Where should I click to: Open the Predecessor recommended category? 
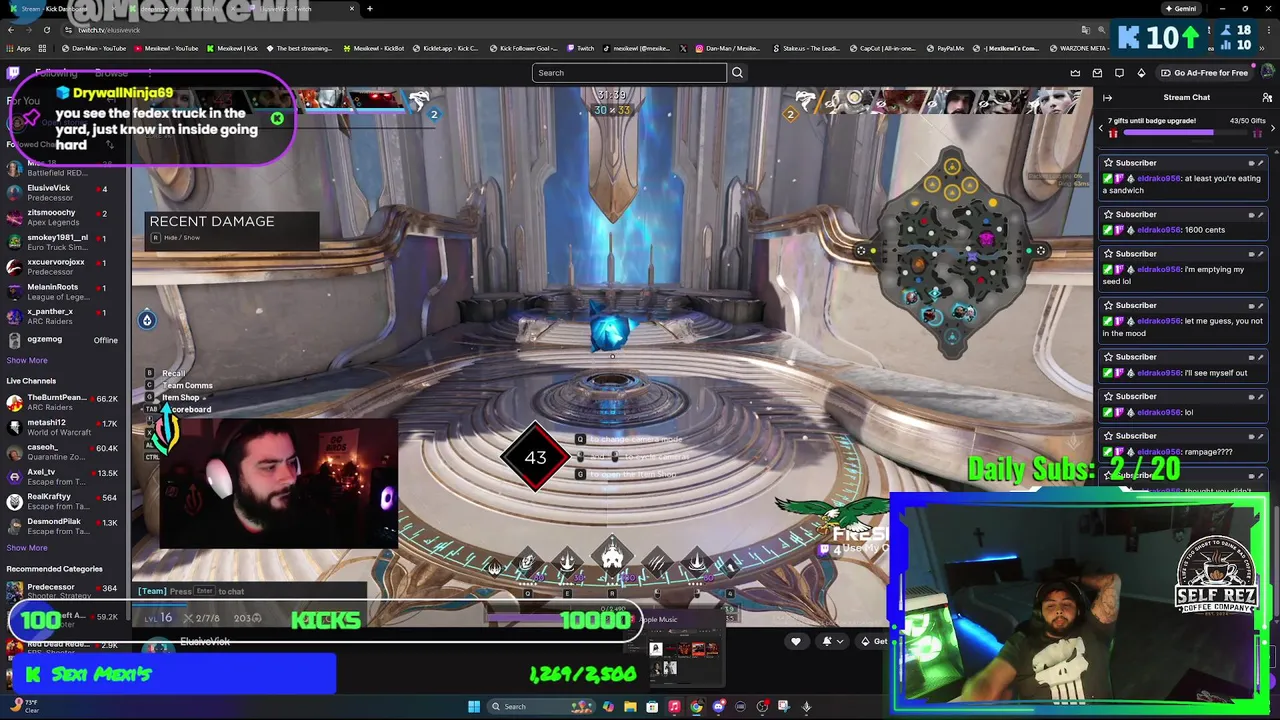62,591
